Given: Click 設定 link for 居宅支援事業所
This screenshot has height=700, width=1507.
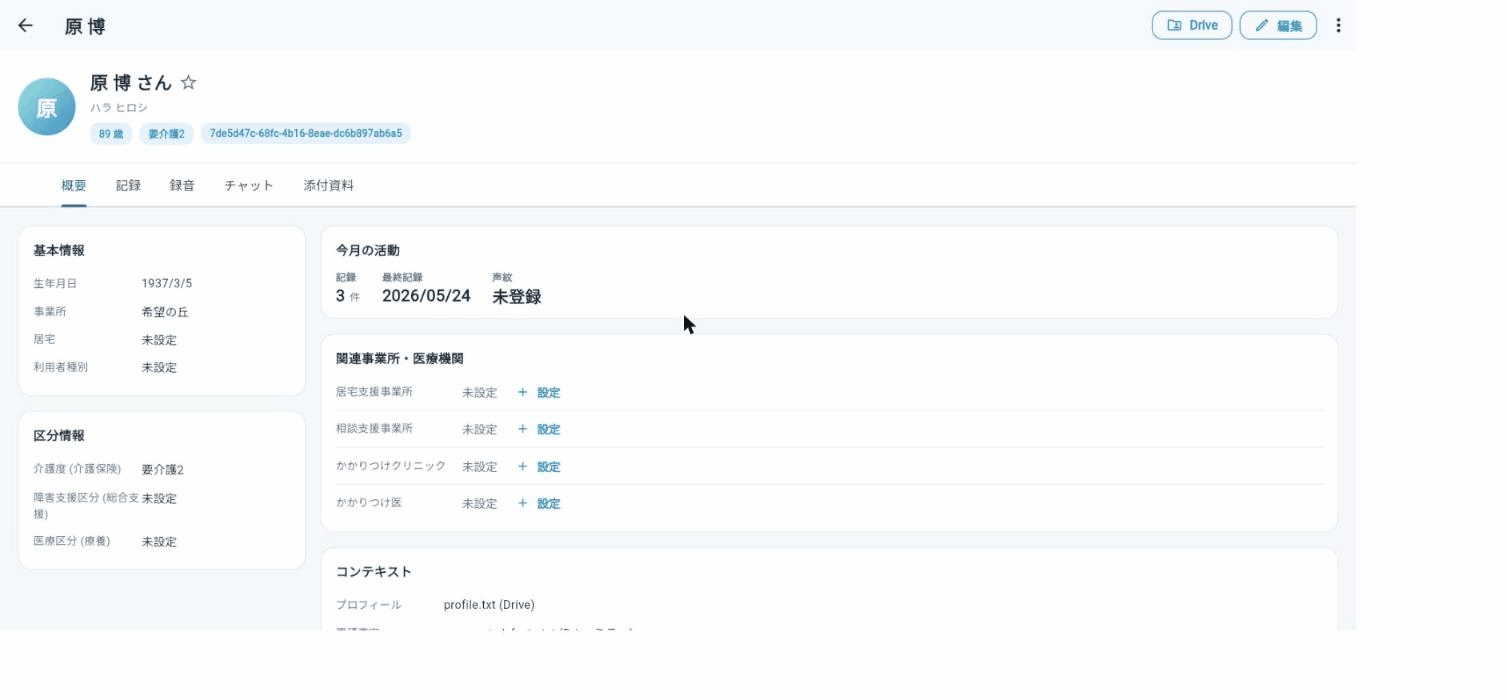Looking at the screenshot, I should 549,393.
